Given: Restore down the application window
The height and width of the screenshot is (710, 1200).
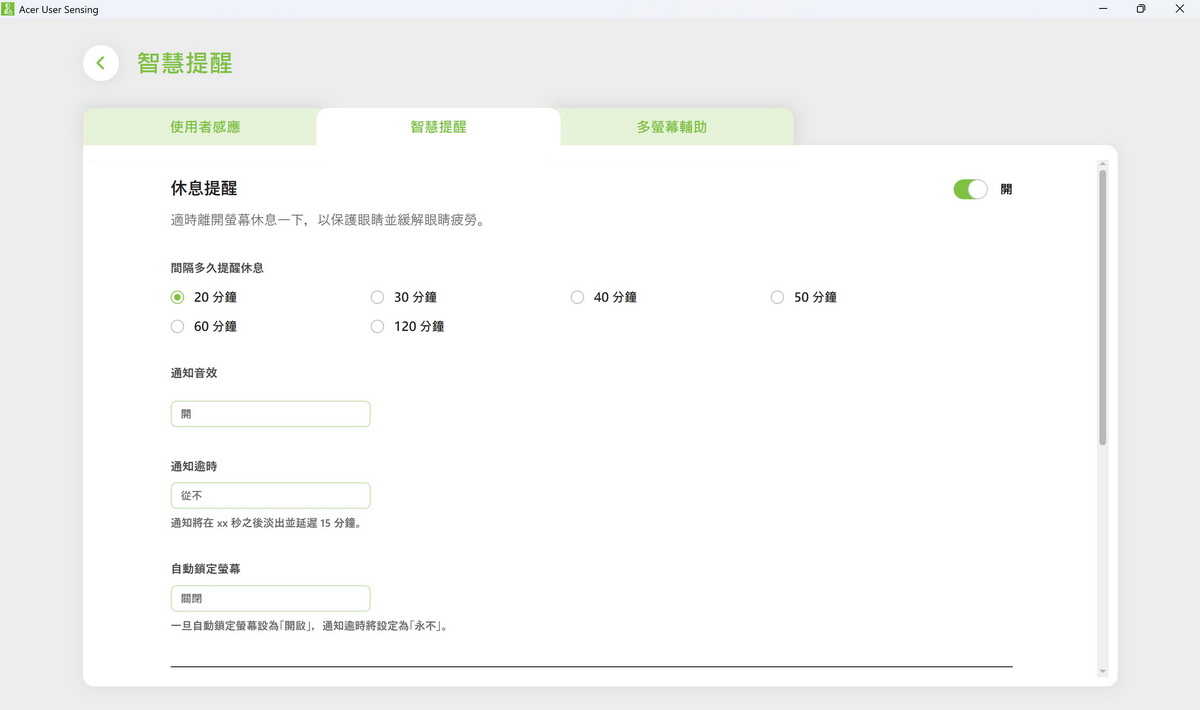Looking at the screenshot, I should pyautogui.click(x=1141, y=9).
